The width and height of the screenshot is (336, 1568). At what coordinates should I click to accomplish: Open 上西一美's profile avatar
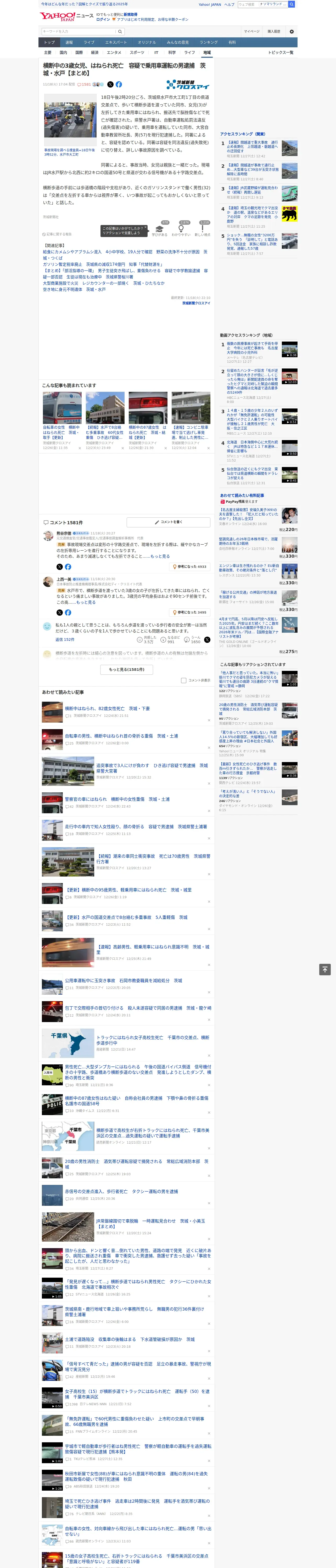pos(48,582)
